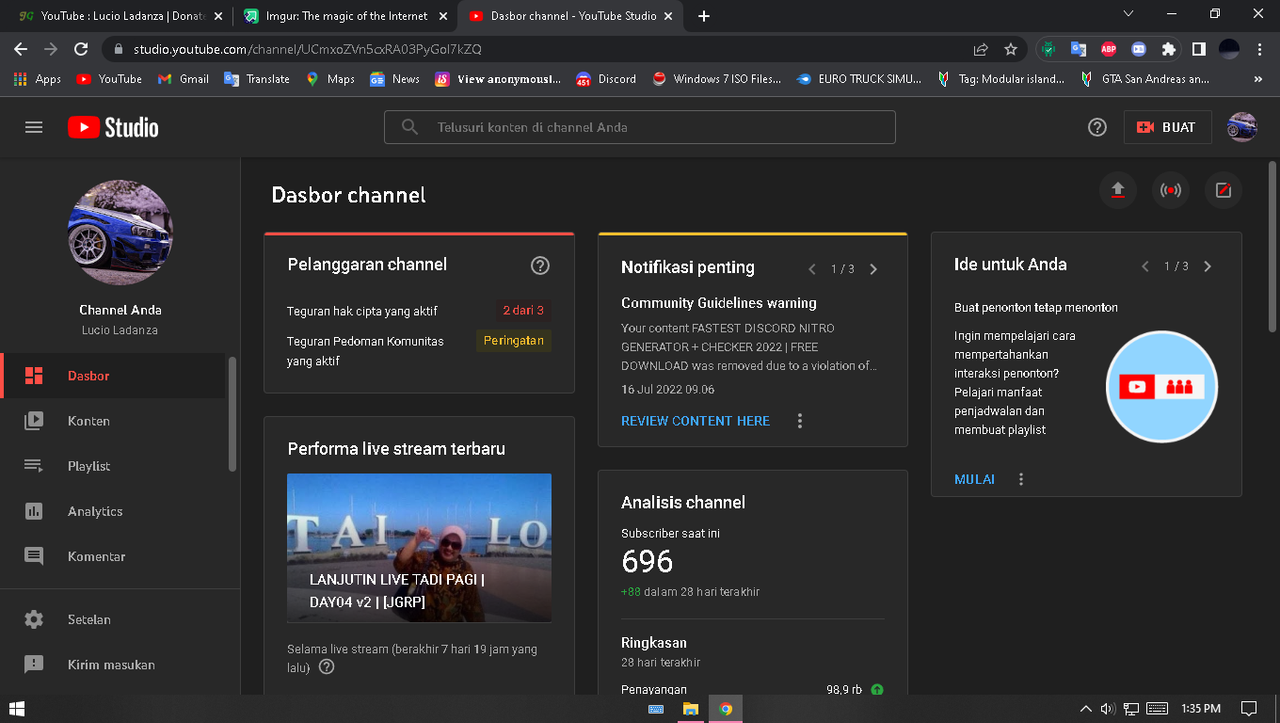This screenshot has width=1280, height=723.
Task: Open the help question mark in header
Action: coord(1097,127)
